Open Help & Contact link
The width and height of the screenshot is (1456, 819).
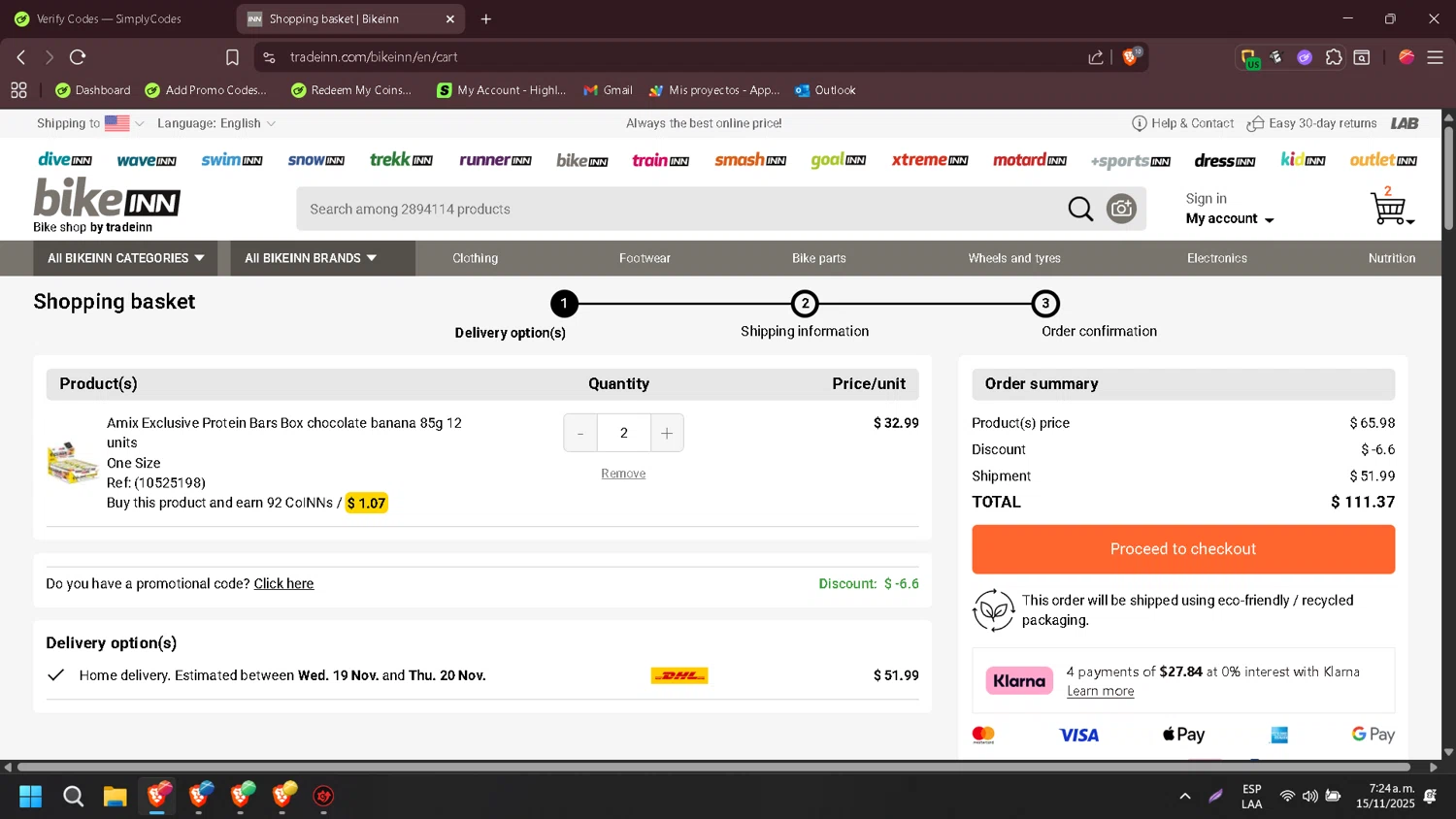click(x=1183, y=123)
